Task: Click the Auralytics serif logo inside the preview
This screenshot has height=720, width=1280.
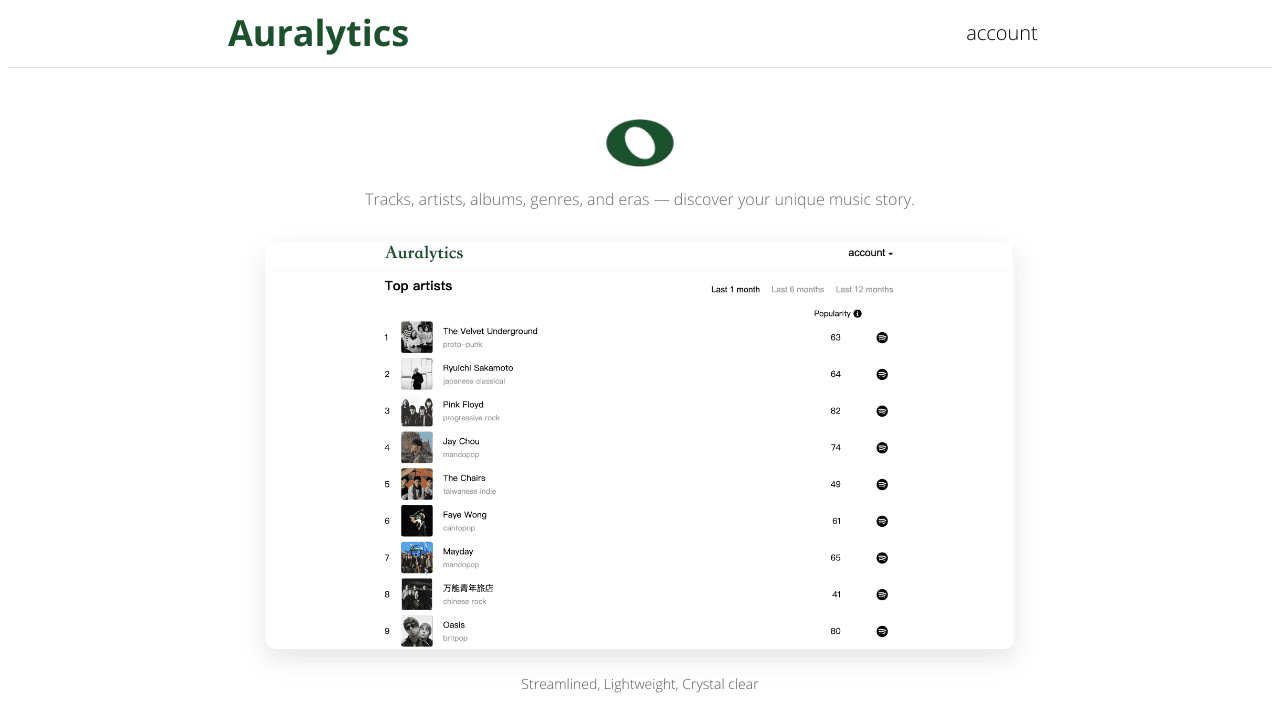Action: [x=424, y=253]
